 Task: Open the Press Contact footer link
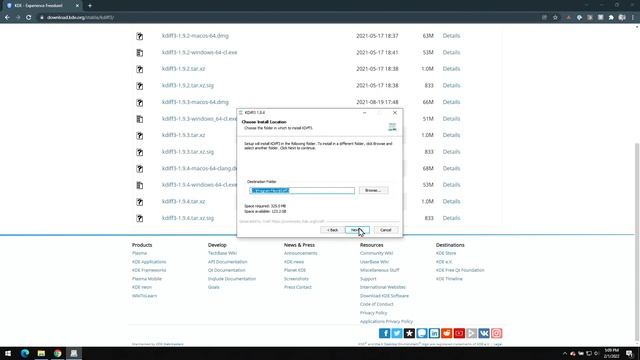(298, 287)
